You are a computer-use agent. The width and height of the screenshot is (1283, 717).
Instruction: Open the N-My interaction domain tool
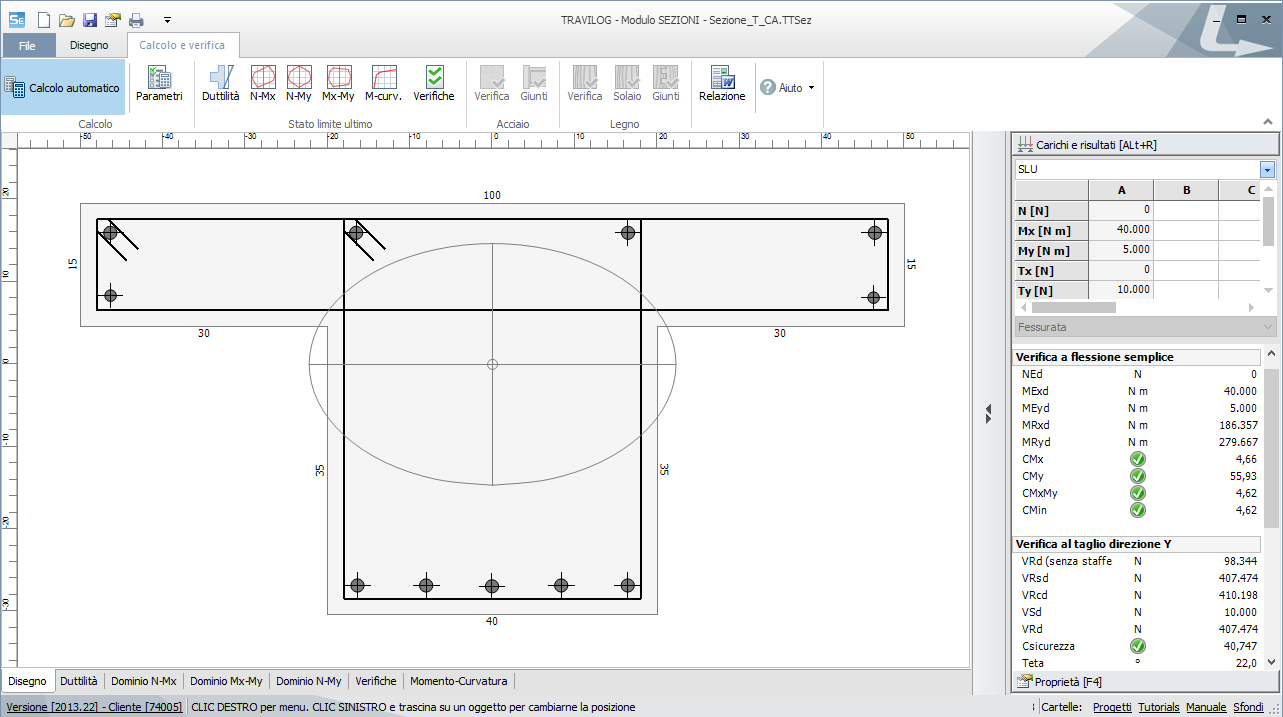299,84
